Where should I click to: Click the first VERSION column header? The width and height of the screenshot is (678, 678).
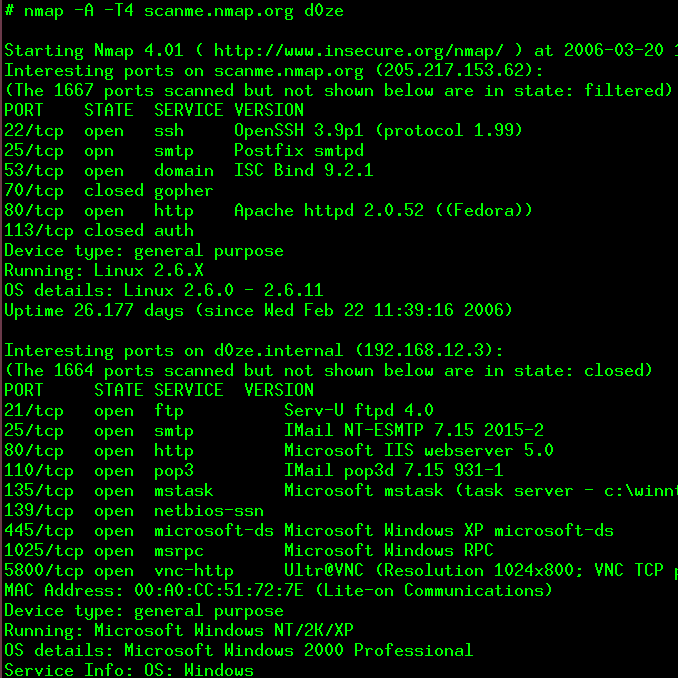pyautogui.click(x=269, y=110)
